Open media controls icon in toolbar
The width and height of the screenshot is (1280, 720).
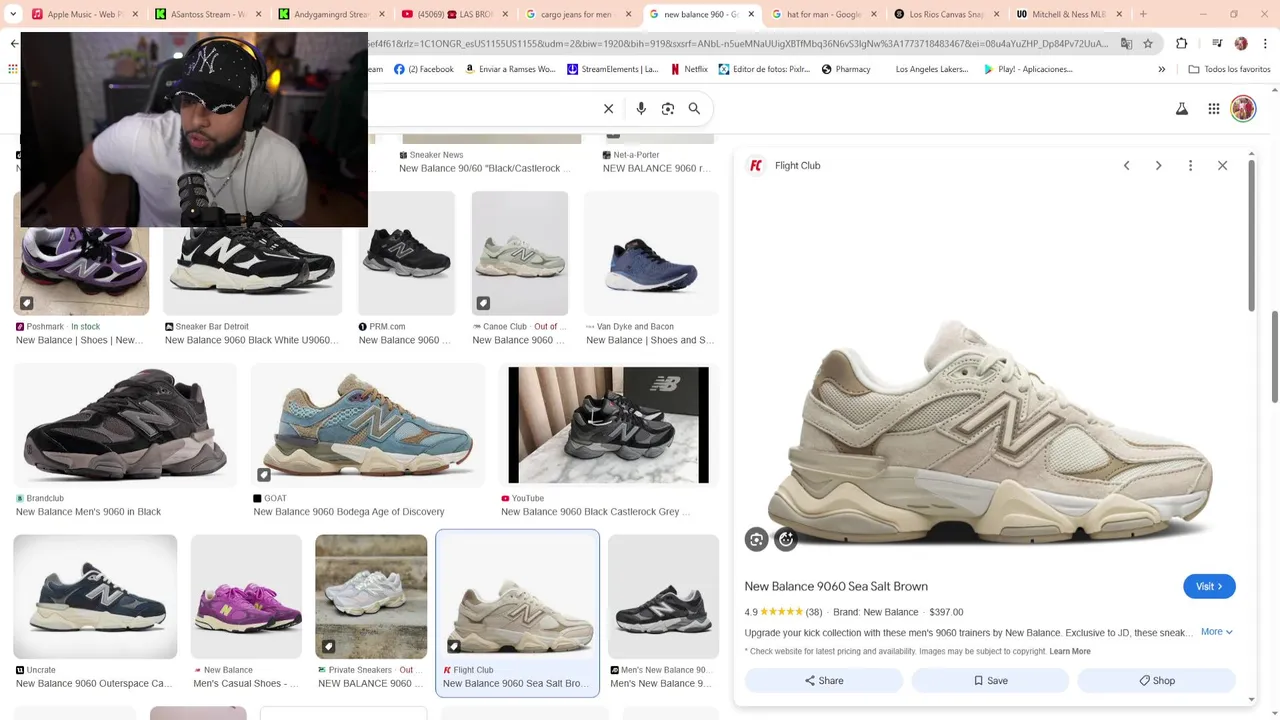click(x=1217, y=44)
